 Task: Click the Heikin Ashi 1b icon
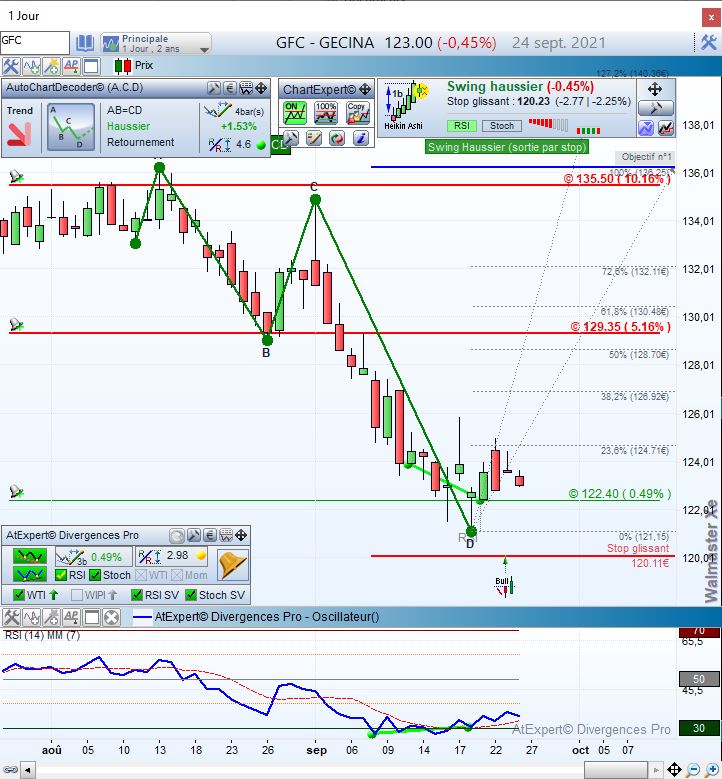(x=407, y=106)
